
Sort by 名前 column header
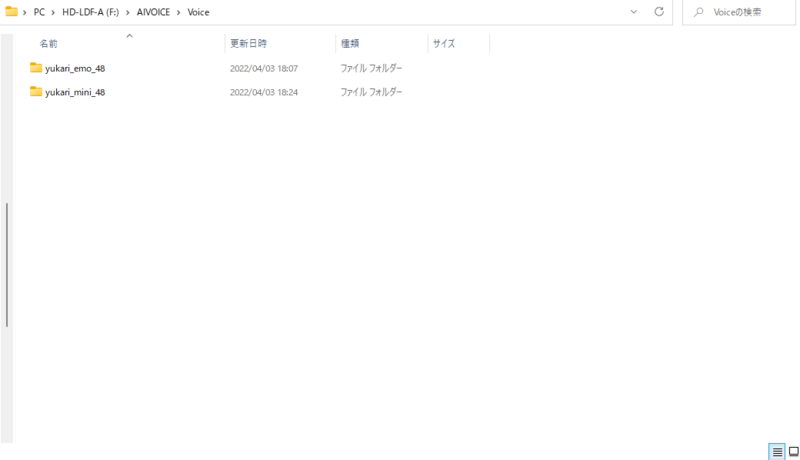(48, 43)
